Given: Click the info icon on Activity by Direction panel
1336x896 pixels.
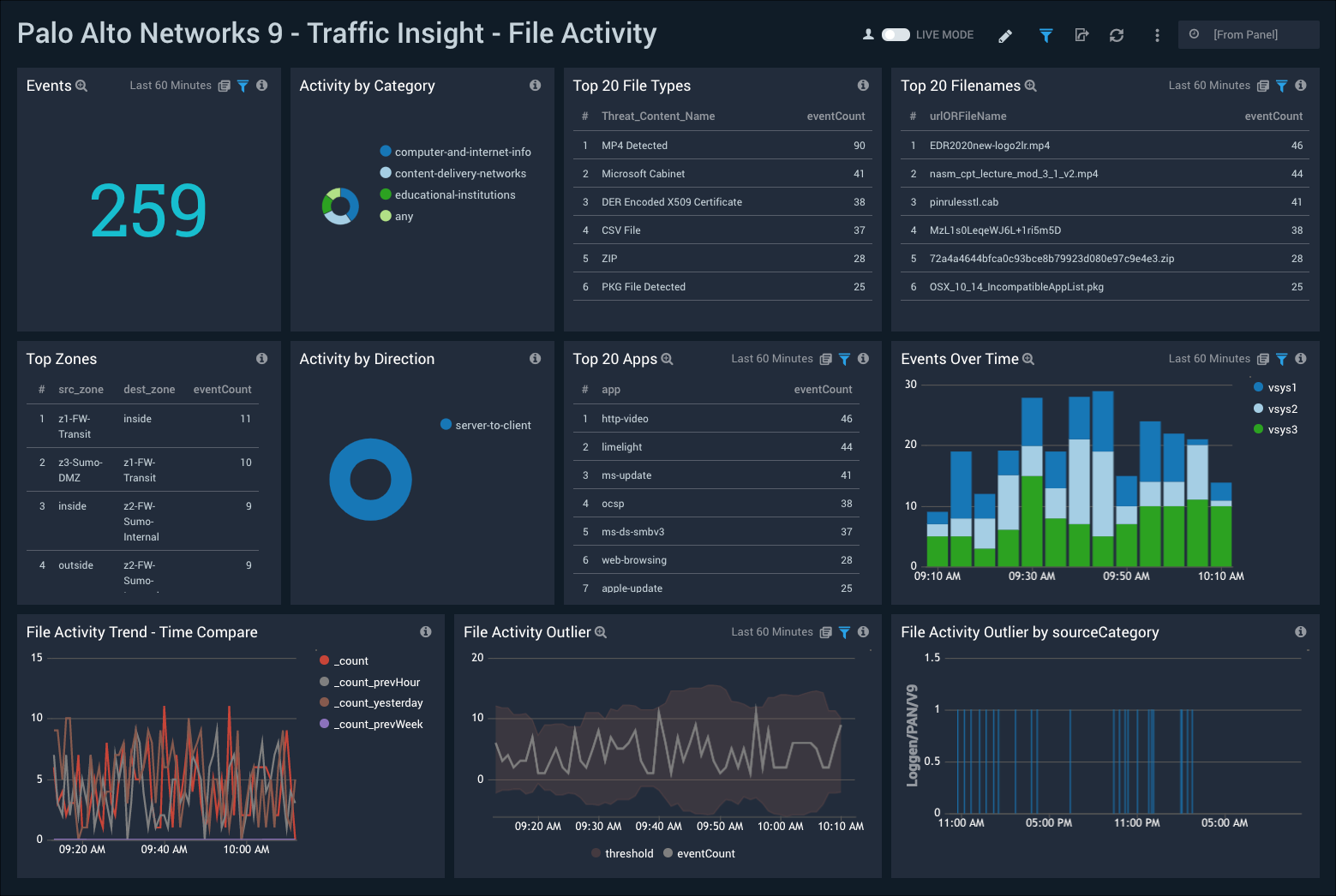Looking at the screenshot, I should coord(535,359).
